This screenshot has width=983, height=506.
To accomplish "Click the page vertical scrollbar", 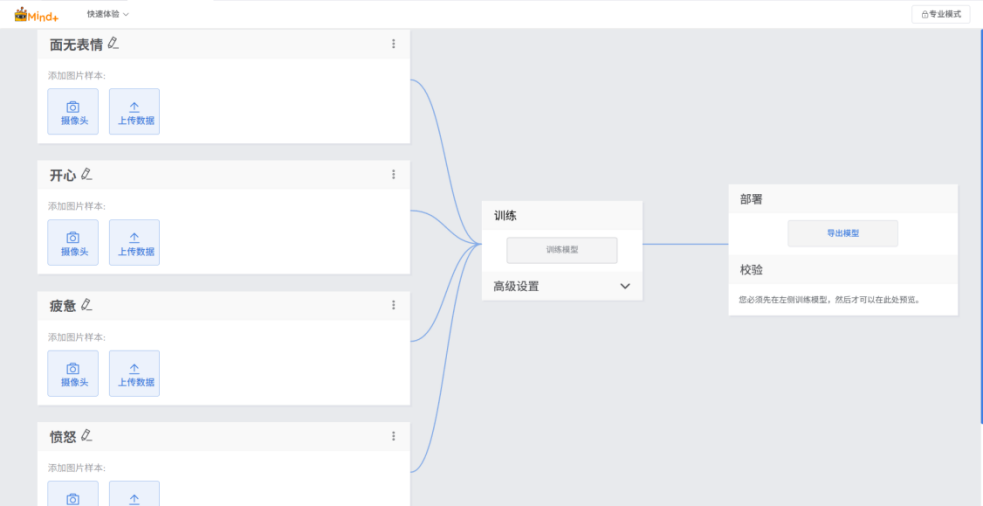I will pos(981,226).
